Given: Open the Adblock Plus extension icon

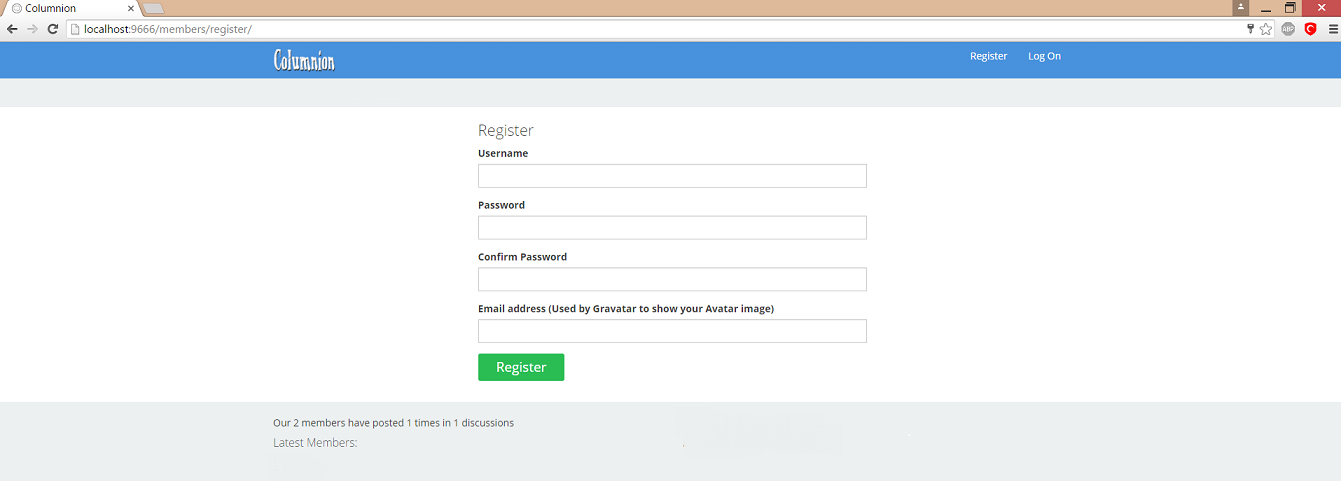Looking at the screenshot, I should [x=1288, y=29].
